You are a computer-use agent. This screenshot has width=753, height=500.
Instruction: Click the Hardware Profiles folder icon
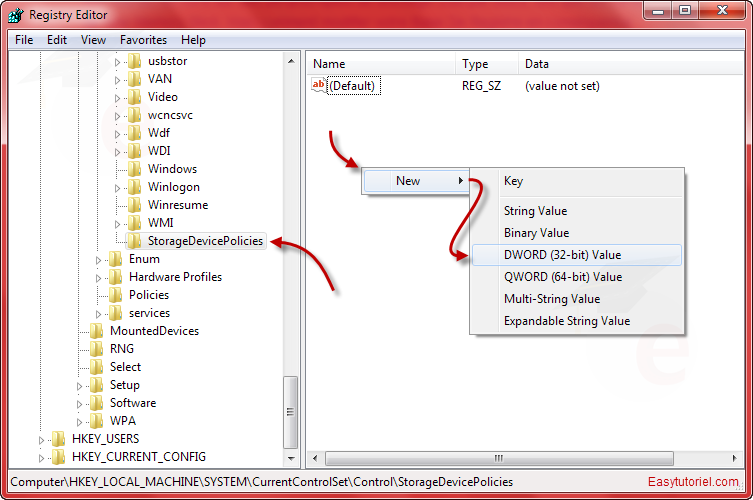coord(116,277)
